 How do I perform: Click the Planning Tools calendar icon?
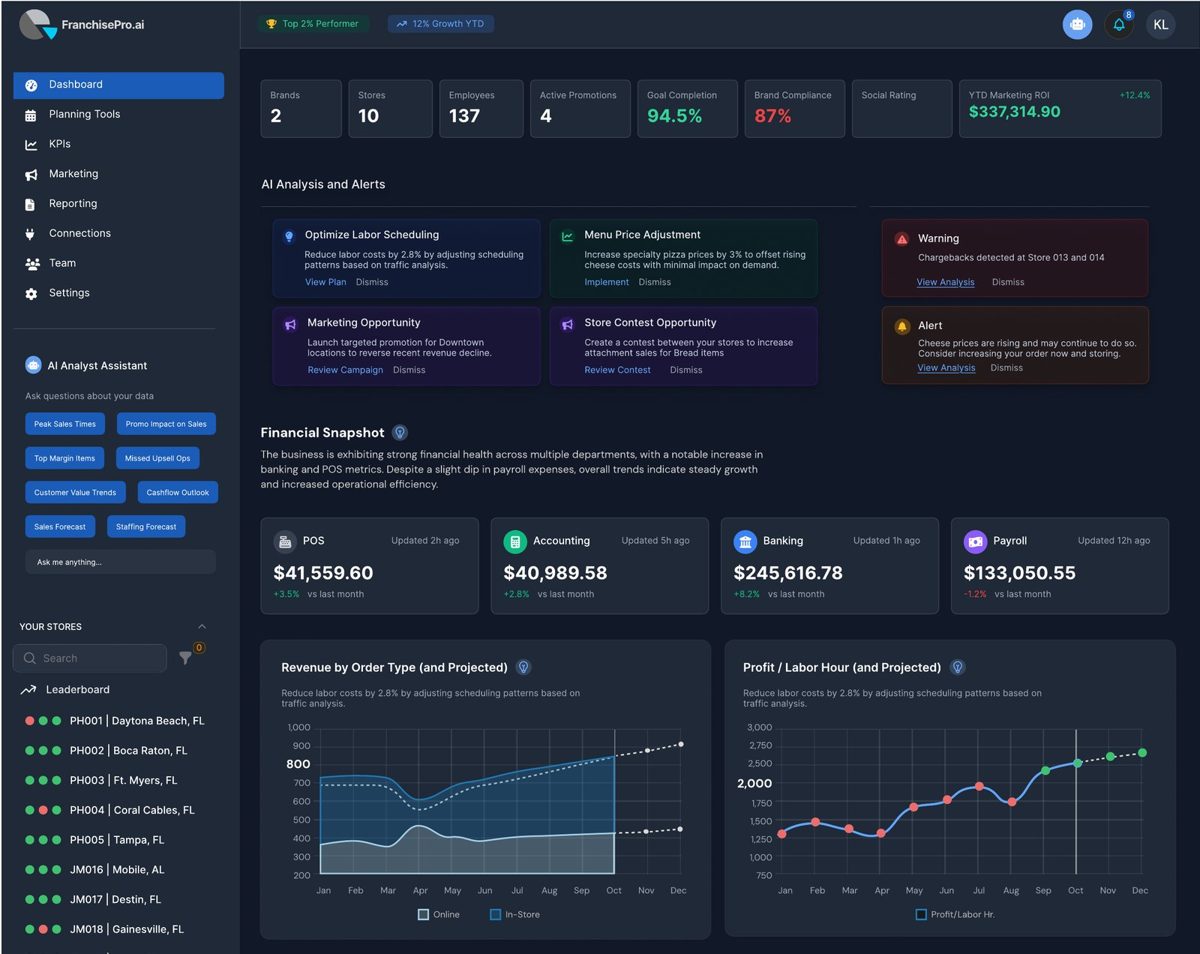coord(30,115)
